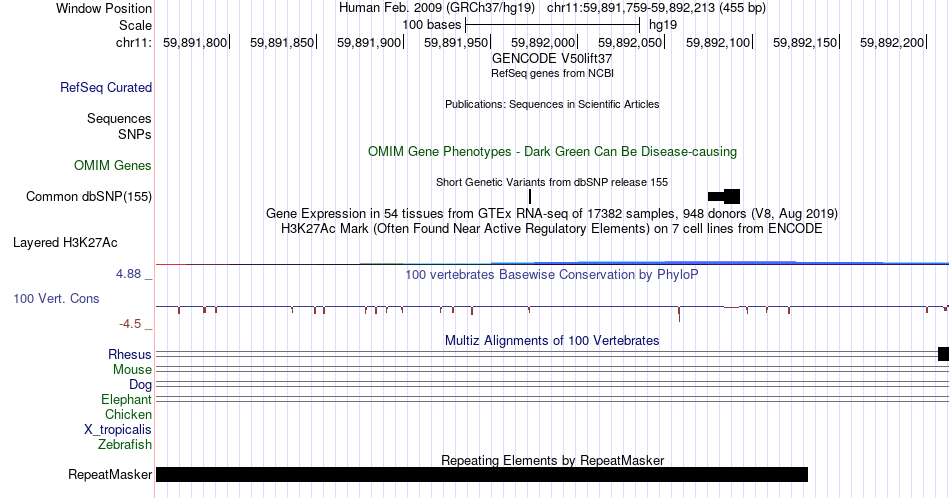Click Publications: Sequences in Scientific Articles title
The image size is (950, 498).
tap(552, 104)
